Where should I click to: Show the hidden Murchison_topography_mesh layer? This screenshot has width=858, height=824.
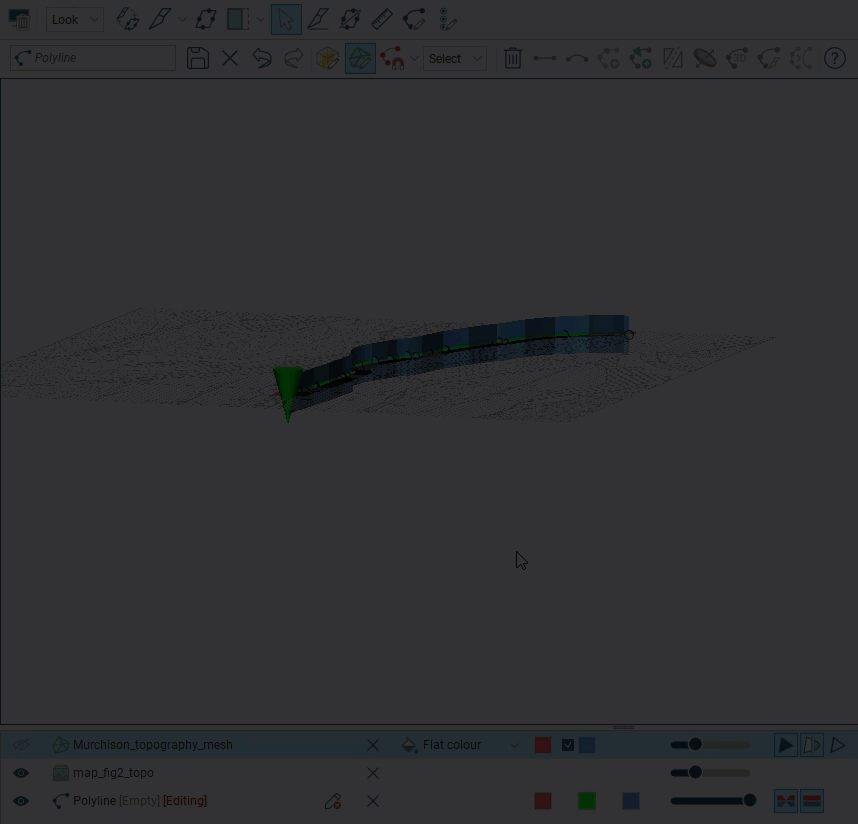pos(20,745)
